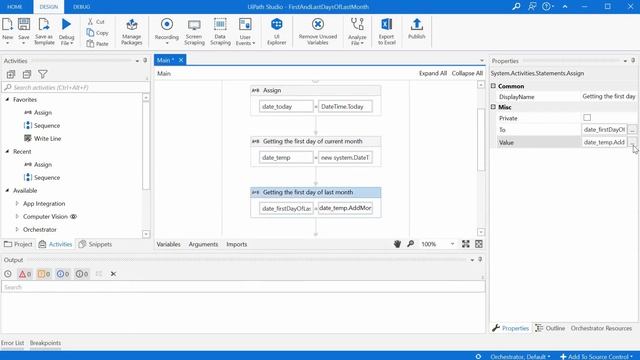The width and height of the screenshot is (640, 360).
Task: Click the Cut command
Action: 96,22
